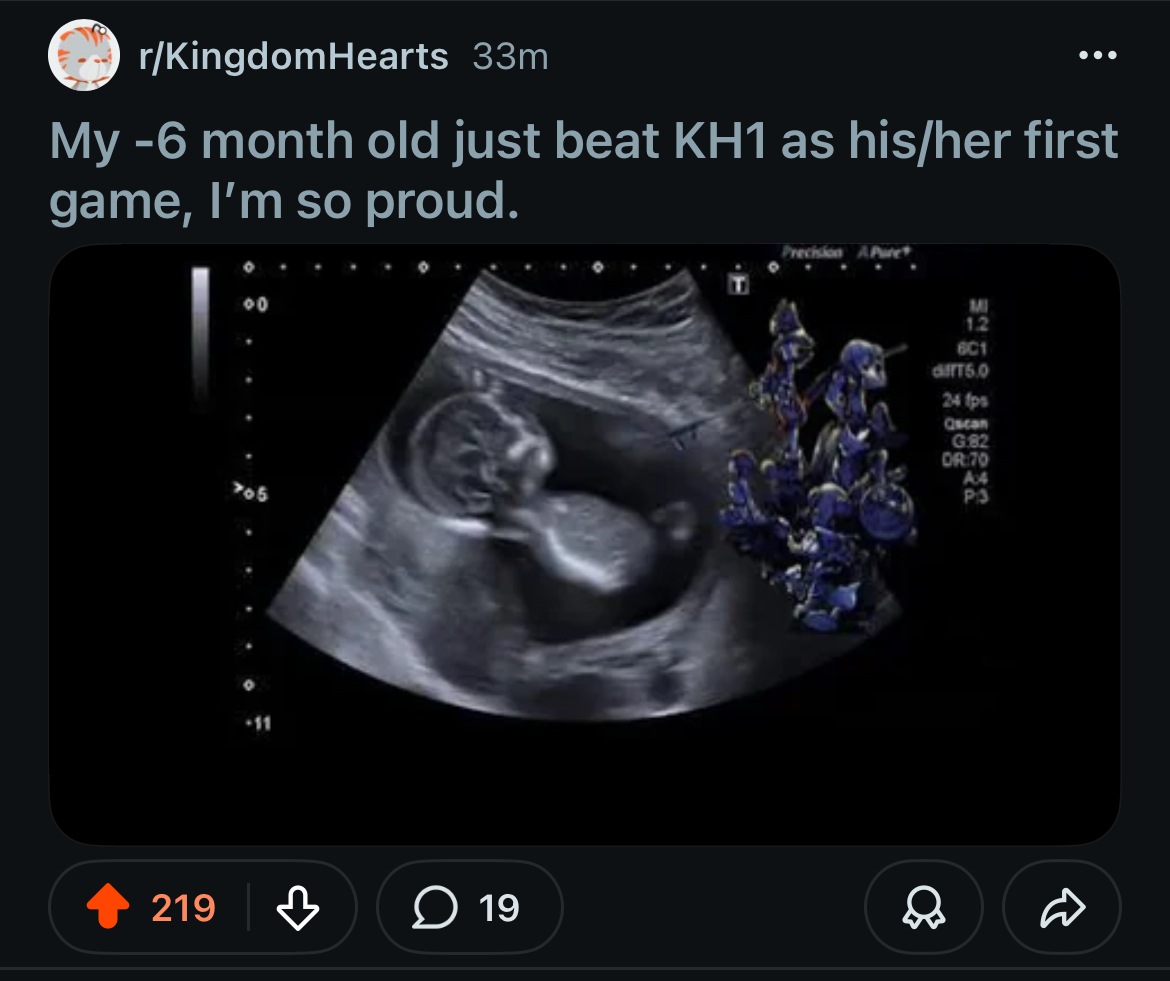Click the "24 fps" scan readout text
Viewport: 1170px width, 981px height.
coord(963,400)
